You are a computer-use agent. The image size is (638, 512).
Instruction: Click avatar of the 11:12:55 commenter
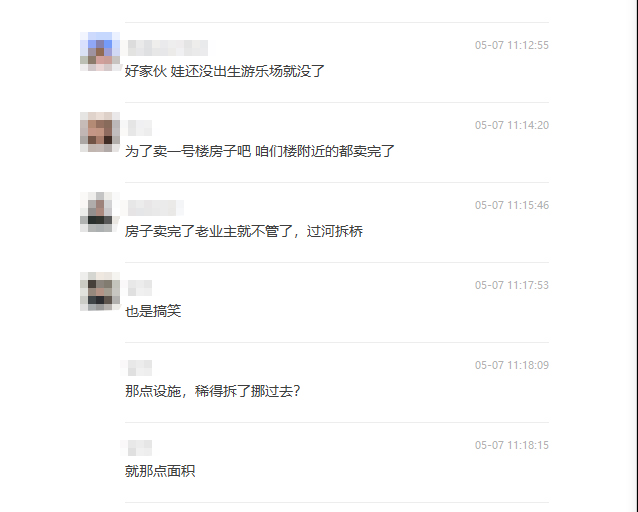pyautogui.click(x=100, y=51)
